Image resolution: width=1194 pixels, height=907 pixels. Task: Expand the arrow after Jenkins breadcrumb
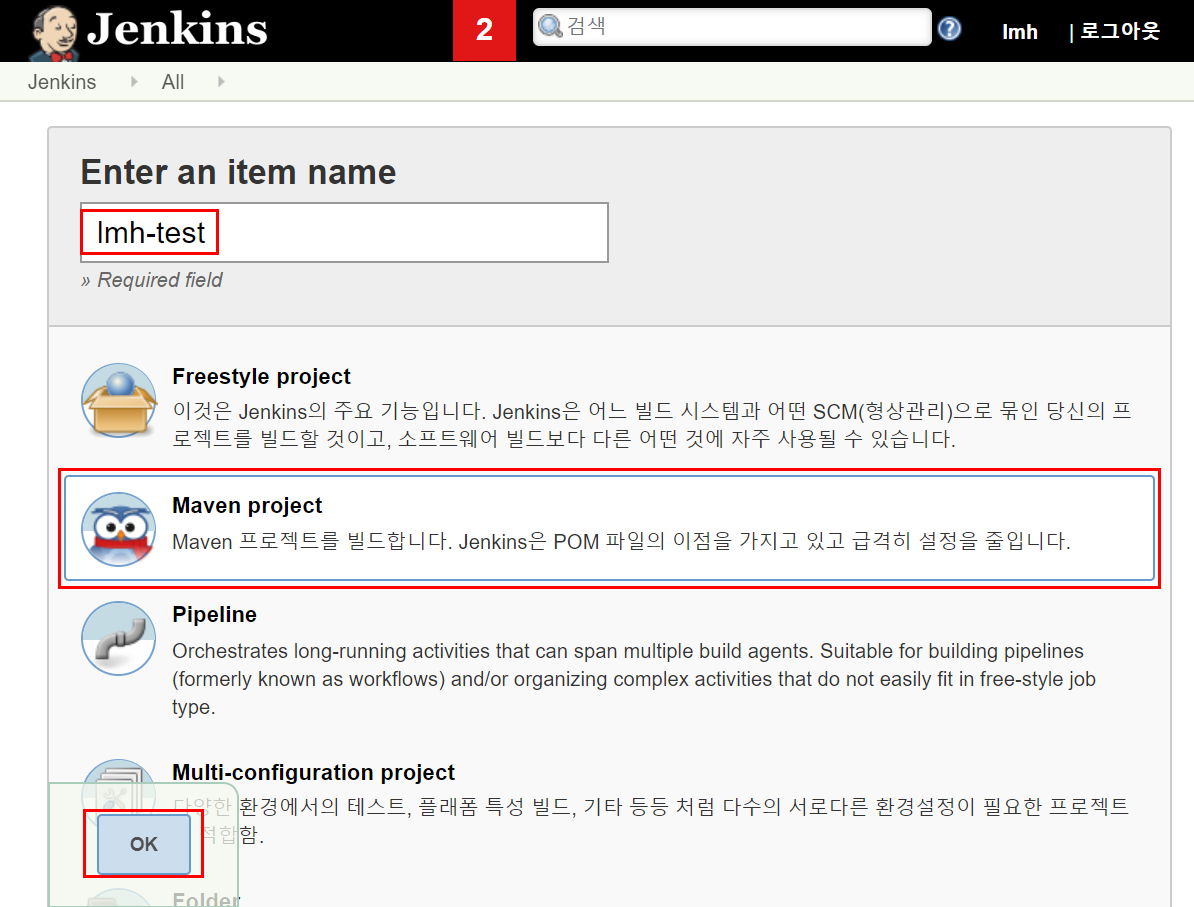pyautogui.click(x=134, y=81)
